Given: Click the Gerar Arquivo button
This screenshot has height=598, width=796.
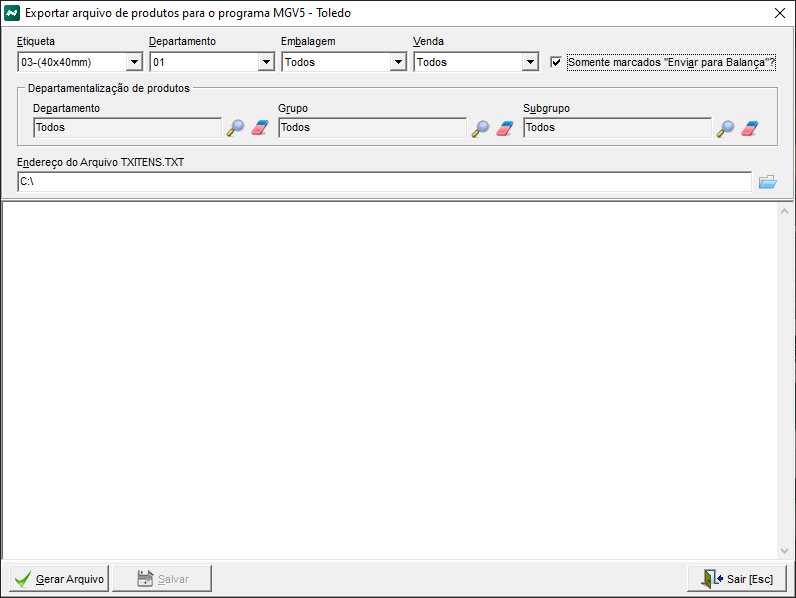Looking at the screenshot, I should click(59, 579).
